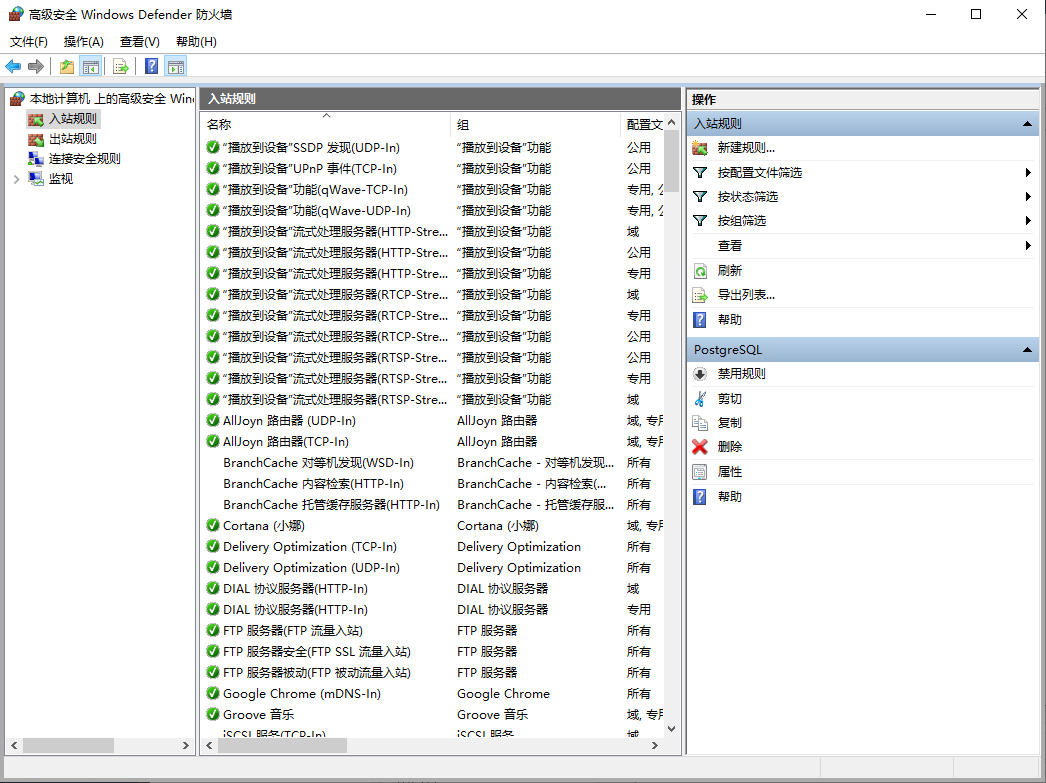
Task: Click the green check icon of Cortana (小娜) rule
Action: pos(213,526)
